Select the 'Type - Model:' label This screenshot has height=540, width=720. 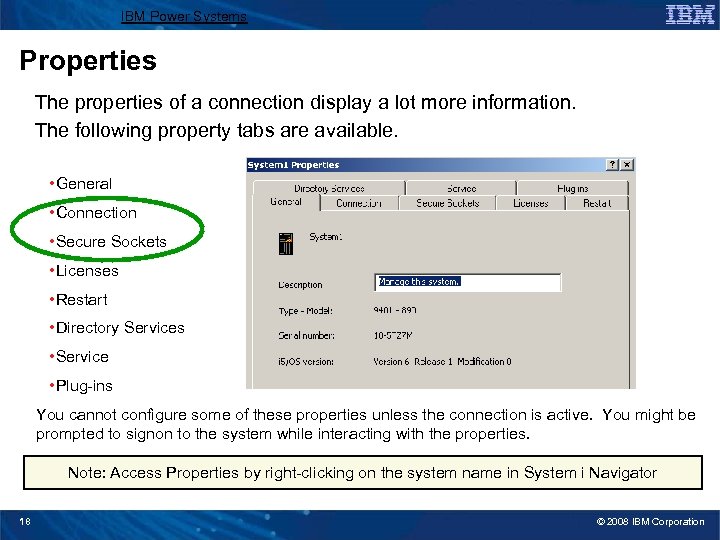click(x=305, y=311)
